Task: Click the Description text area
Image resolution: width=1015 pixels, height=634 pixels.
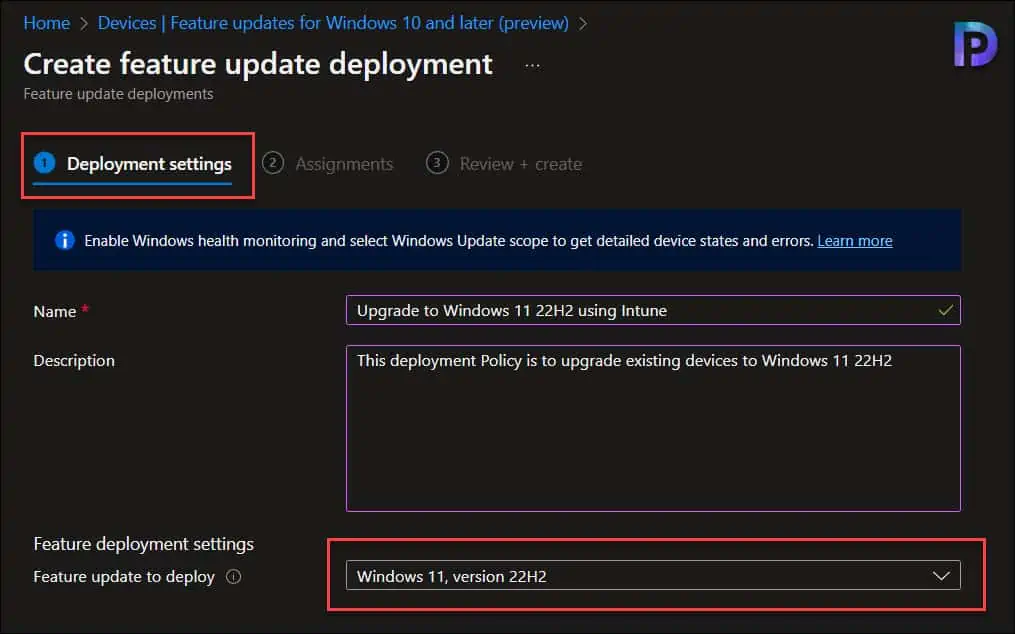Action: coord(653,428)
